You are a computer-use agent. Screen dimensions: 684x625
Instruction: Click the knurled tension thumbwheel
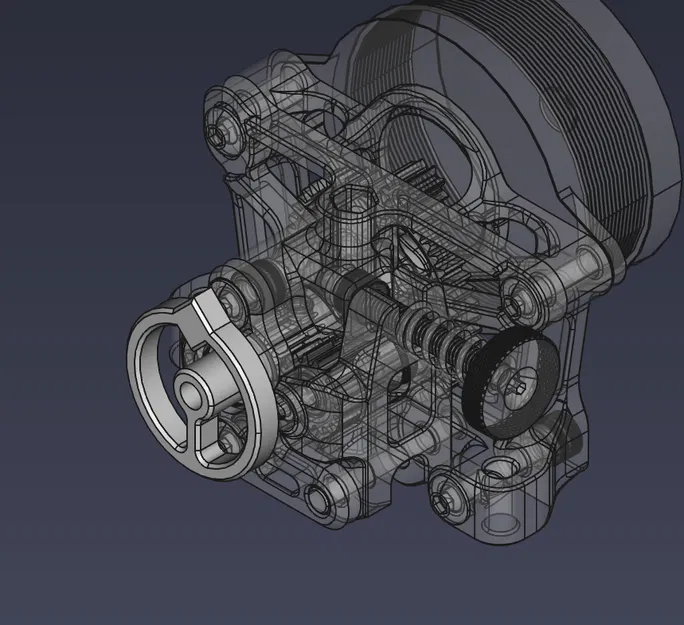pos(511,384)
